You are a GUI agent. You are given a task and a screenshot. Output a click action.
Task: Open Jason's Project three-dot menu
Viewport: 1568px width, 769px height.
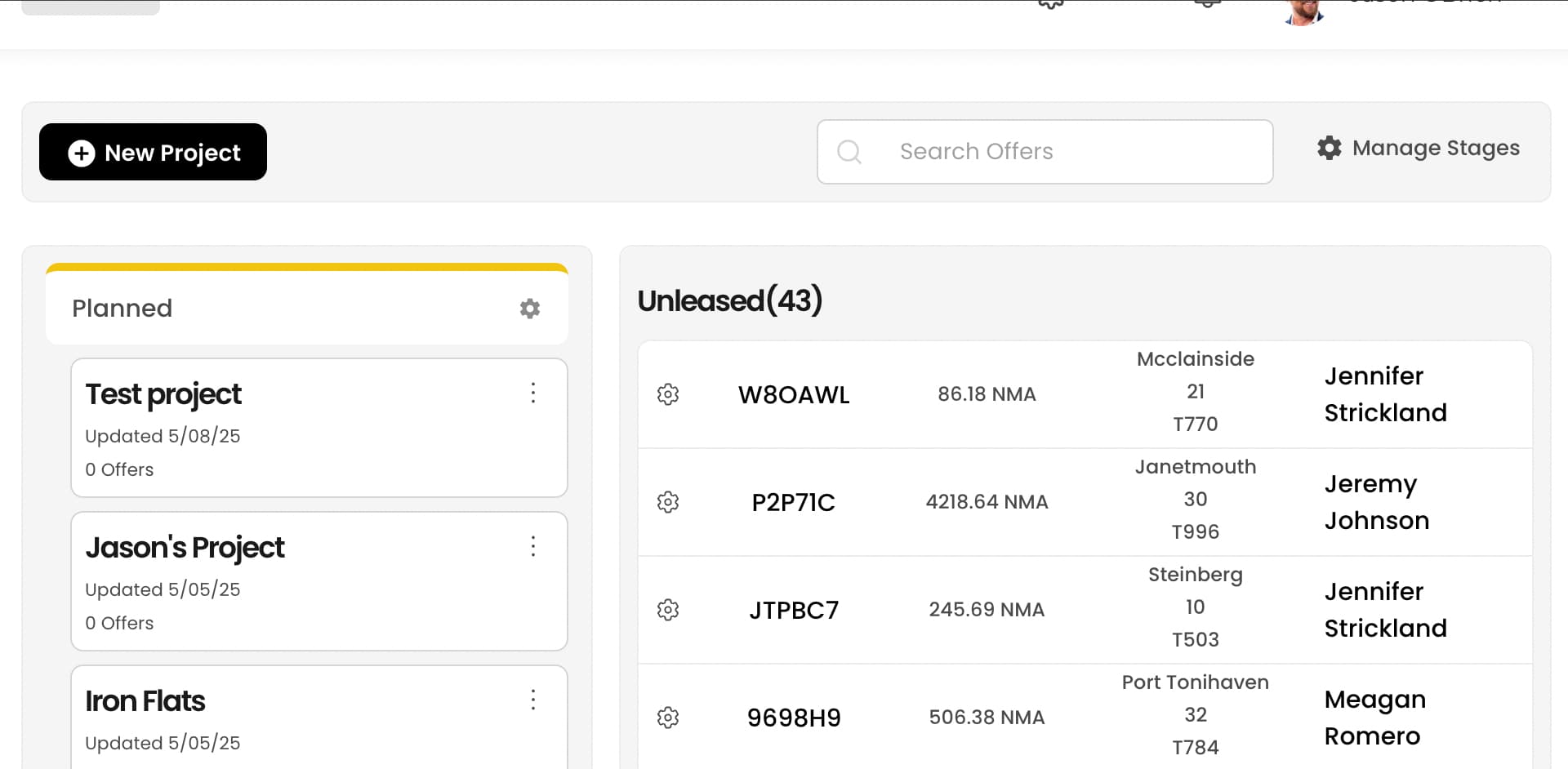533,546
